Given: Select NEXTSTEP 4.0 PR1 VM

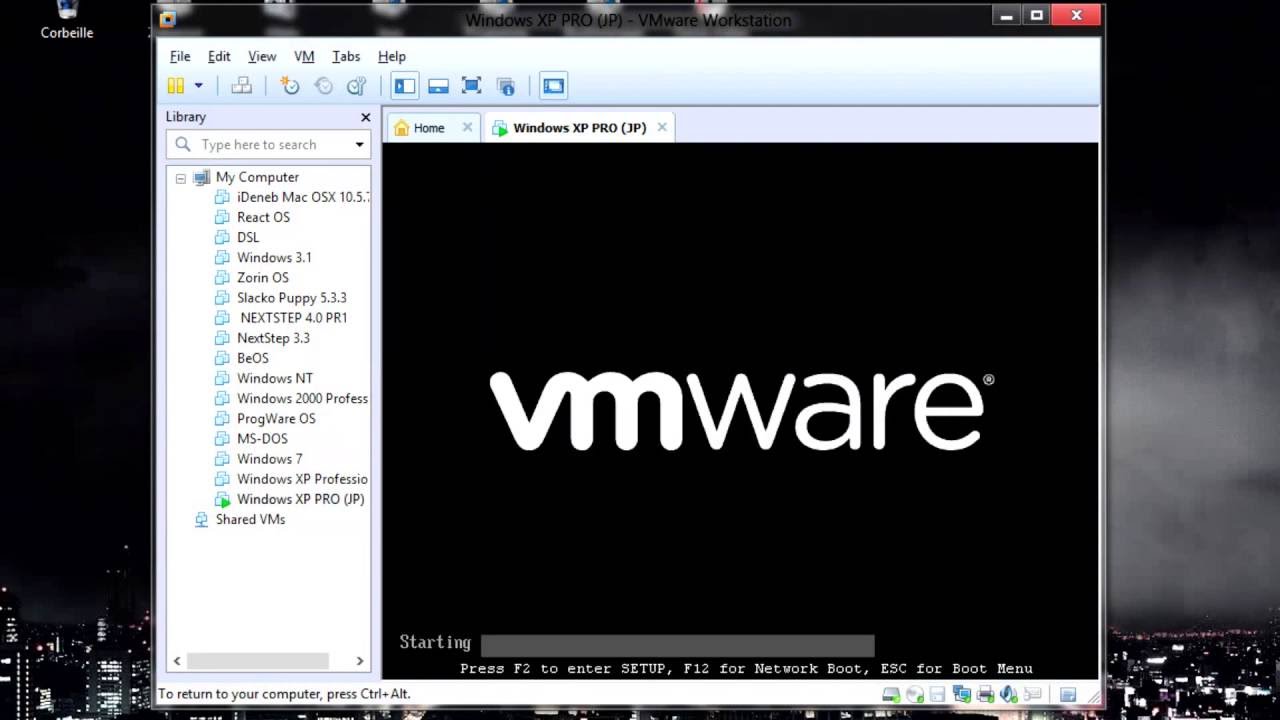Looking at the screenshot, I should [294, 318].
